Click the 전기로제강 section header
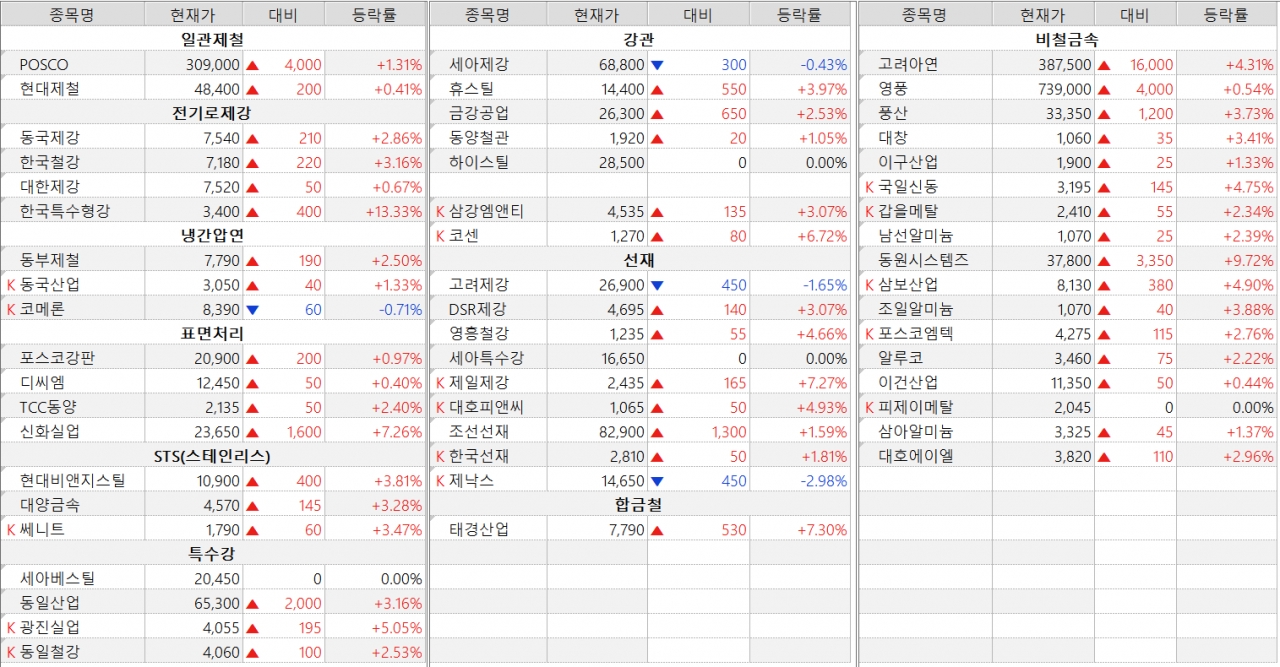 [212, 113]
